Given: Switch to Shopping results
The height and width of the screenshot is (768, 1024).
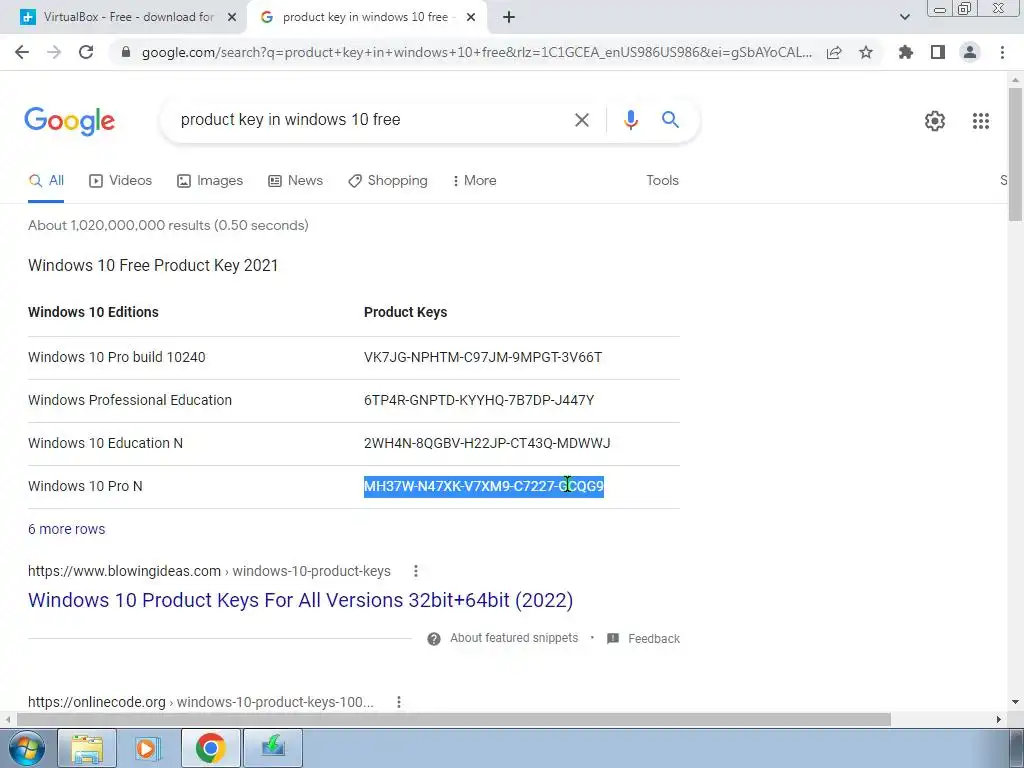Looking at the screenshot, I should click(x=388, y=181).
